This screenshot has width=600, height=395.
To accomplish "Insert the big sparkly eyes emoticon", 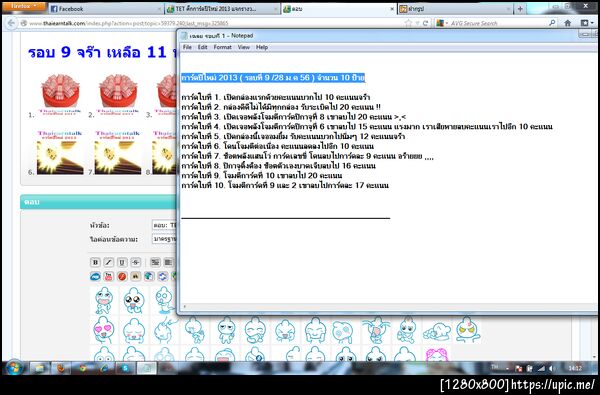I will [x=134, y=300].
